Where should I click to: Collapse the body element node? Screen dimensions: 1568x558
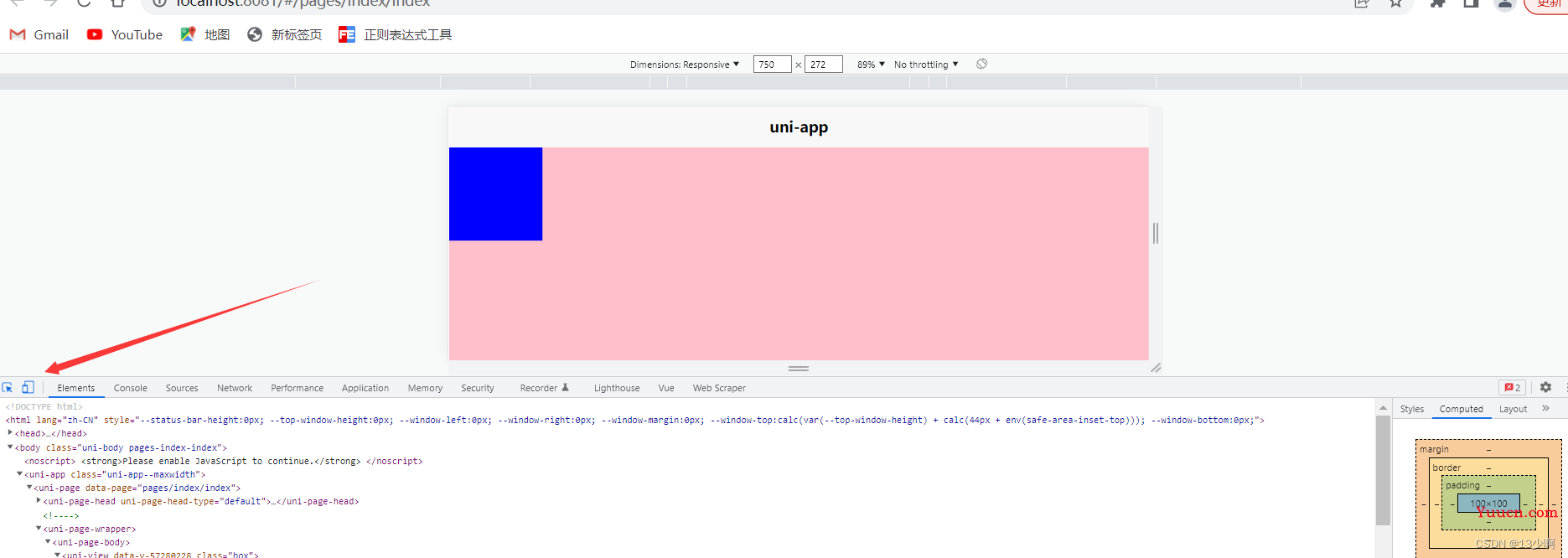pyautogui.click(x=10, y=447)
